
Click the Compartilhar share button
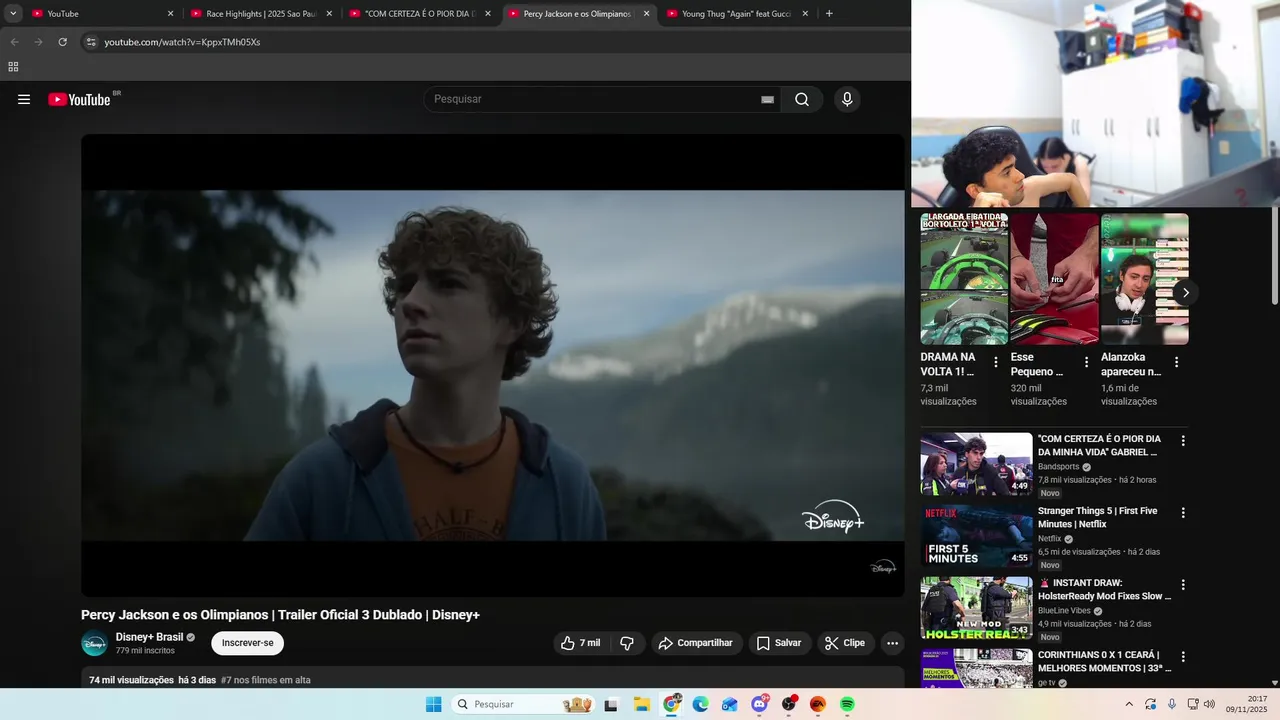click(x=697, y=643)
